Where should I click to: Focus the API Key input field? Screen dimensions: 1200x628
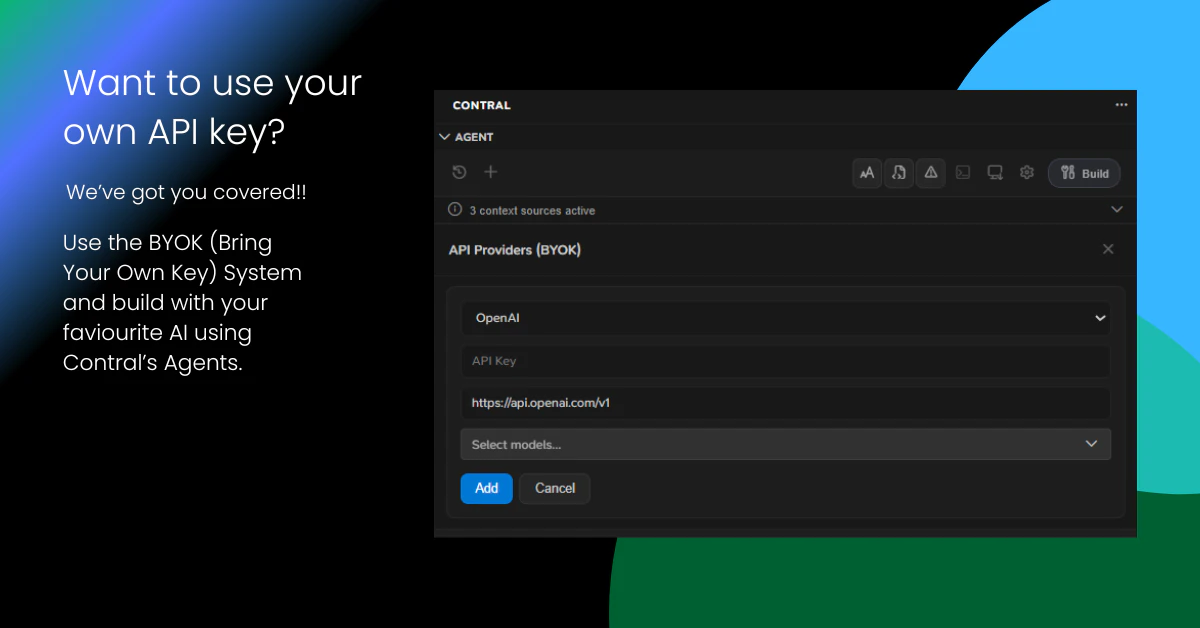pyautogui.click(x=785, y=361)
